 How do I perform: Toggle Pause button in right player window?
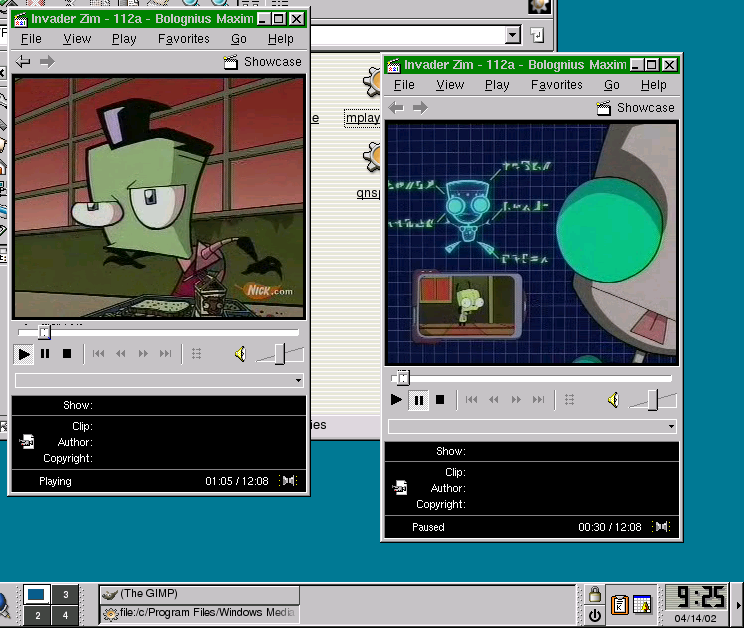click(x=418, y=400)
